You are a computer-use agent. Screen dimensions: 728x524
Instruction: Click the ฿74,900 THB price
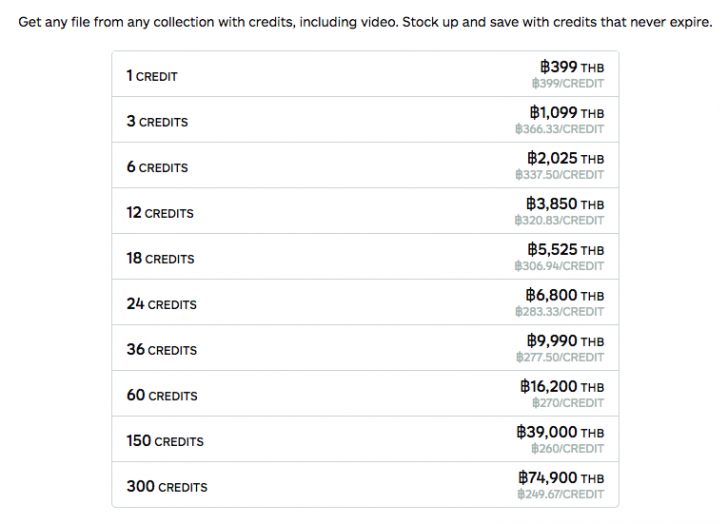pos(561,477)
